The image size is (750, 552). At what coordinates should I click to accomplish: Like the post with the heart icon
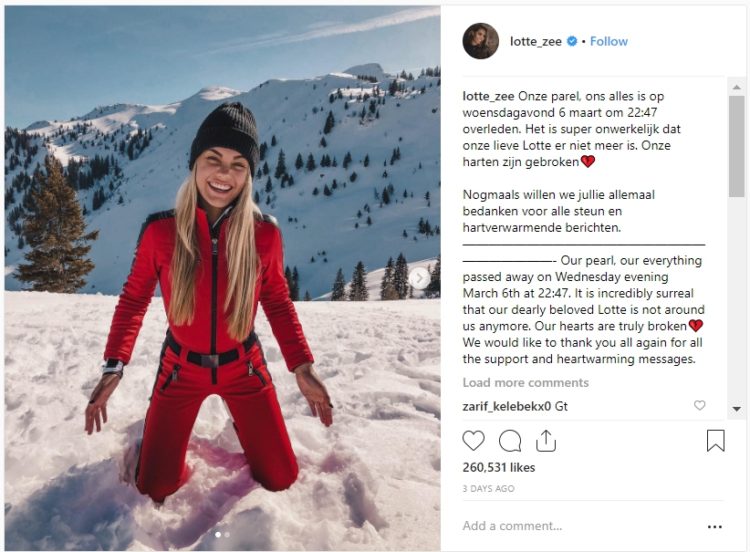[x=473, y=440]
